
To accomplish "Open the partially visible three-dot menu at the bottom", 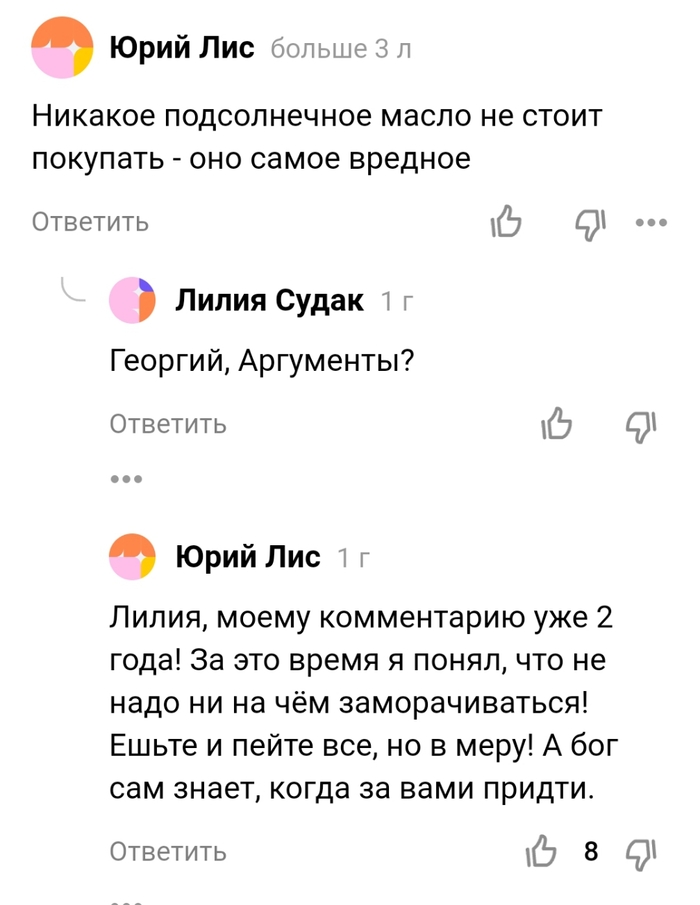I will pos(124,898).
